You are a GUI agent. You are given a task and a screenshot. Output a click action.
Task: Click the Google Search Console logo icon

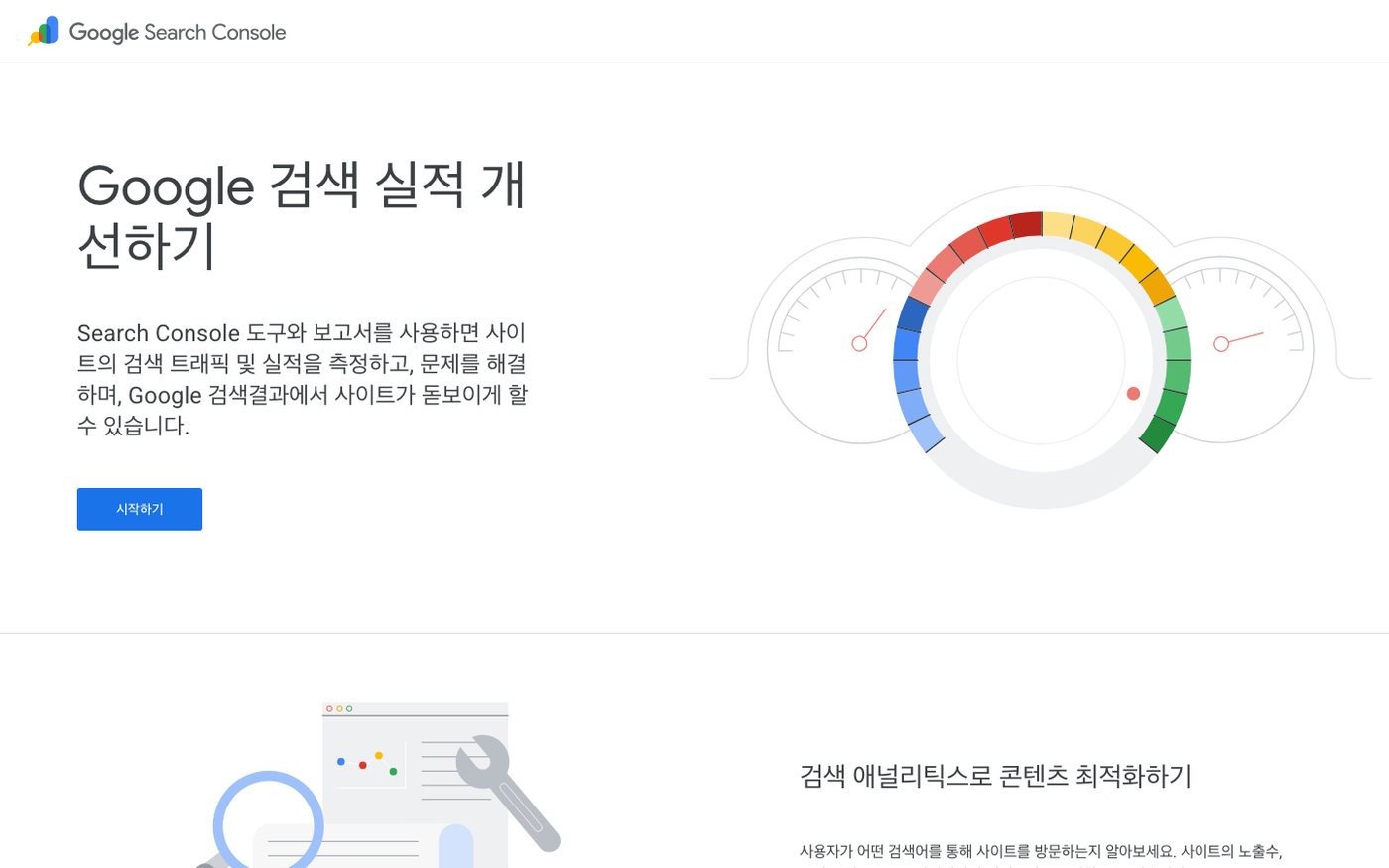pyautogui.click(x=43, y=31)
